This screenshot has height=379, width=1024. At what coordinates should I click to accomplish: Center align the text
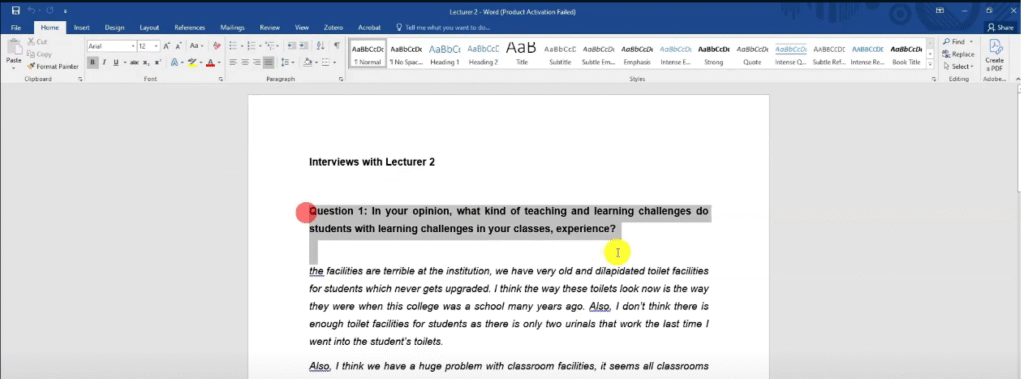click(245, 63)
